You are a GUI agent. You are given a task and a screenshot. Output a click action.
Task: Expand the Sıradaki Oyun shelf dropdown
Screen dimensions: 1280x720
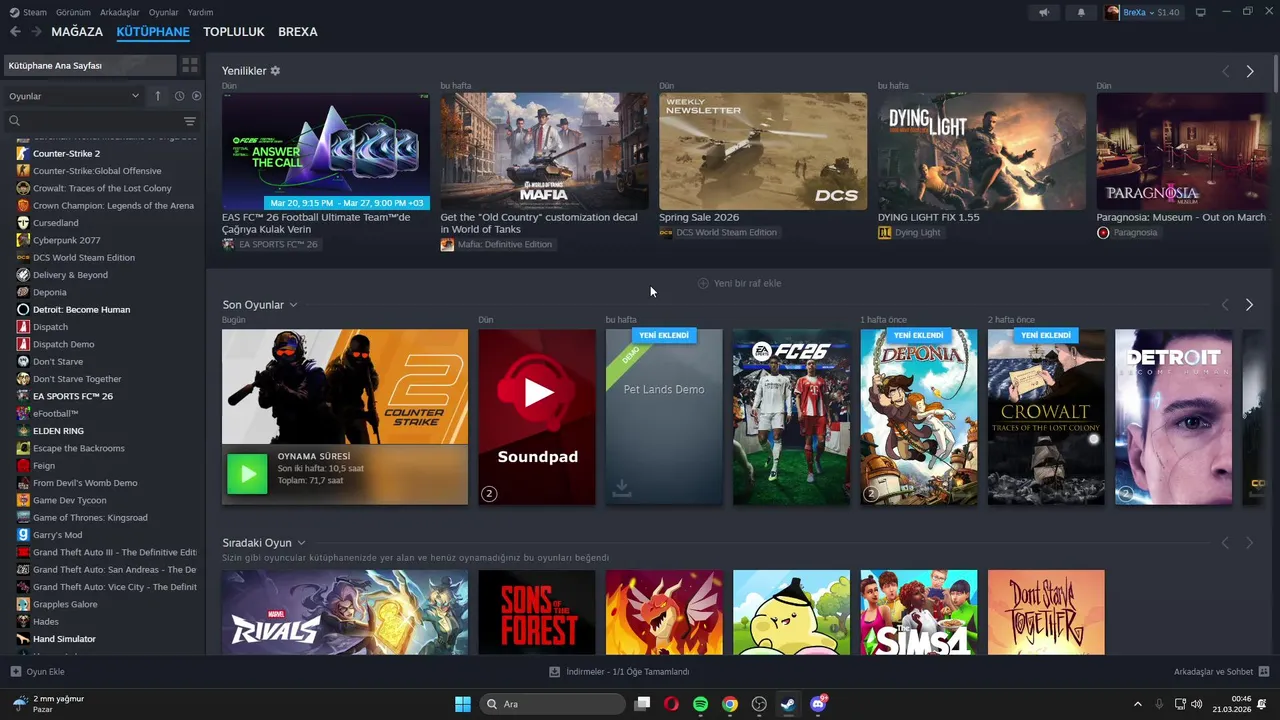(301, 543)
